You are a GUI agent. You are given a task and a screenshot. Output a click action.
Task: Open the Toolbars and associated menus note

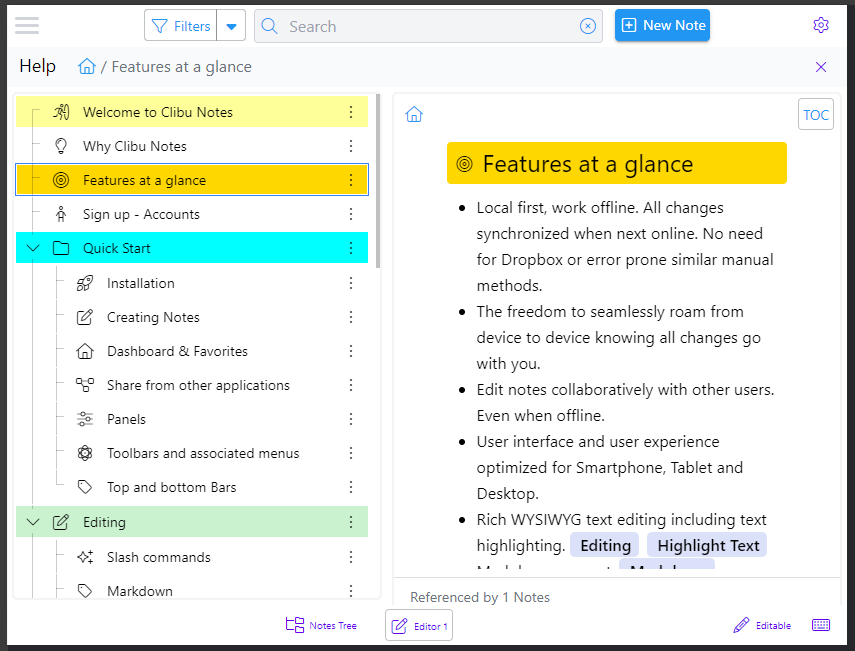(203, 453)
